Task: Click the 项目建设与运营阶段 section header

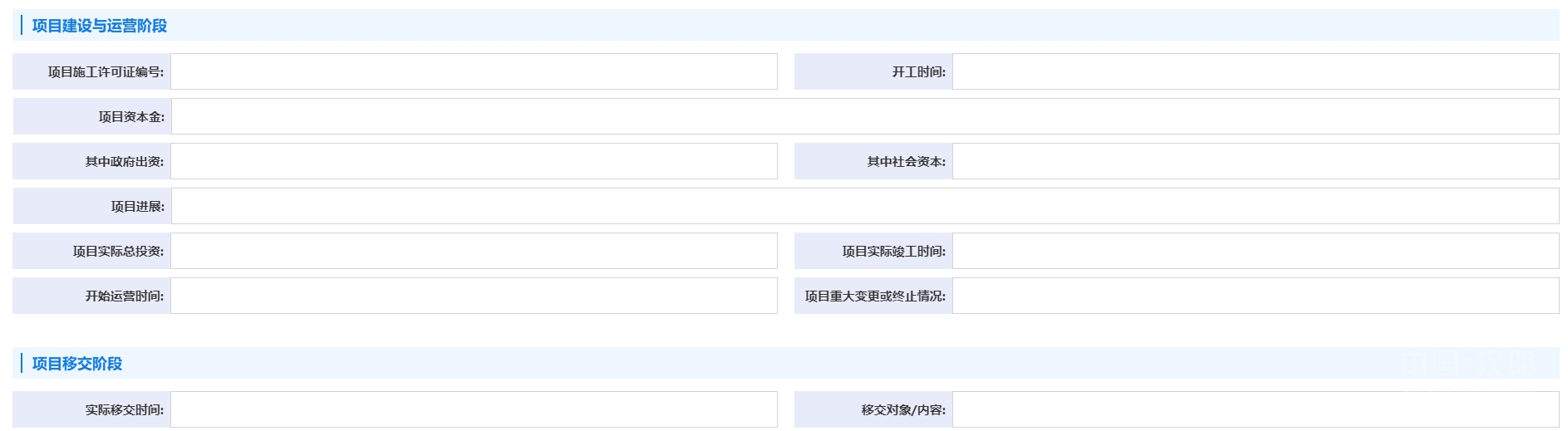Action: click(100, 26)
